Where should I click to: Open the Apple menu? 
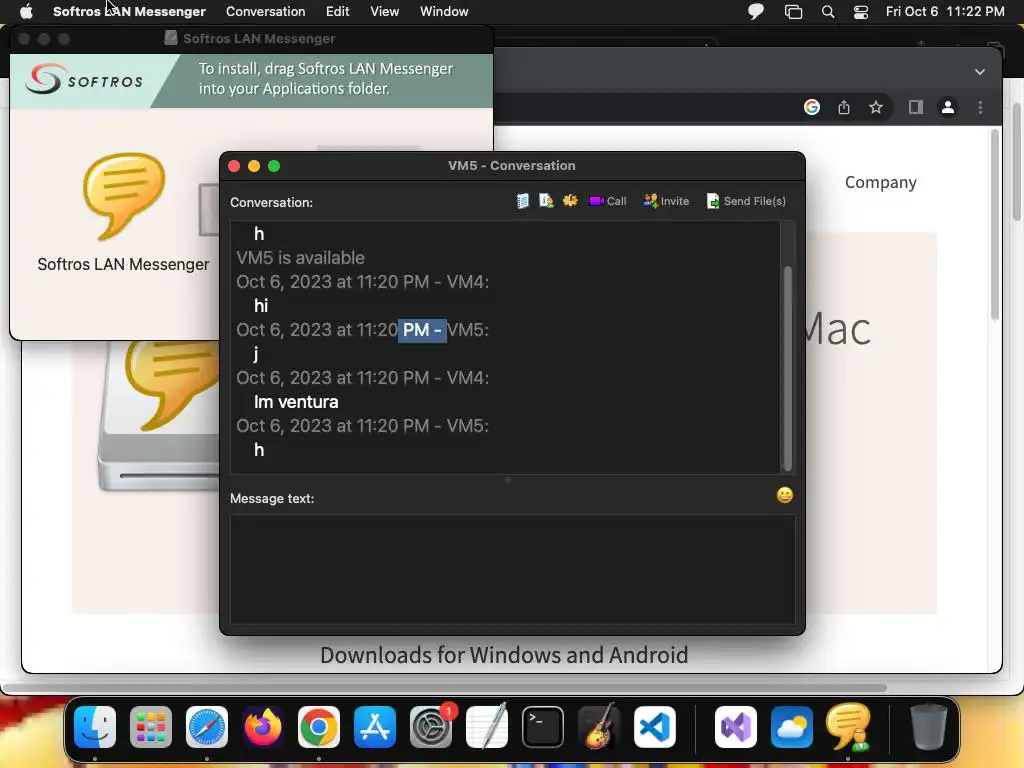[x=26, y=11]
